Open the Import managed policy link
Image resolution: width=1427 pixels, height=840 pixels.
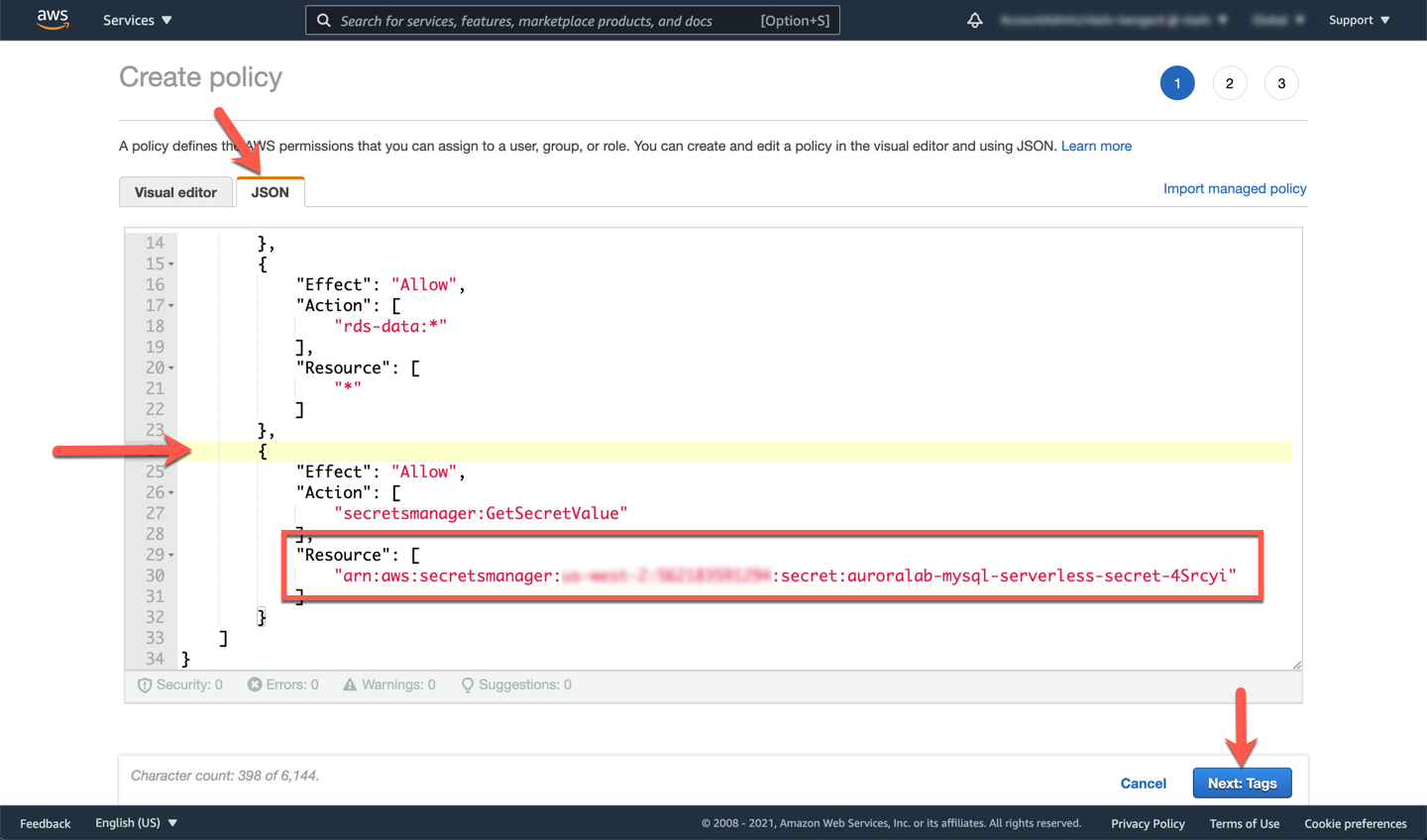[1235, 188]
